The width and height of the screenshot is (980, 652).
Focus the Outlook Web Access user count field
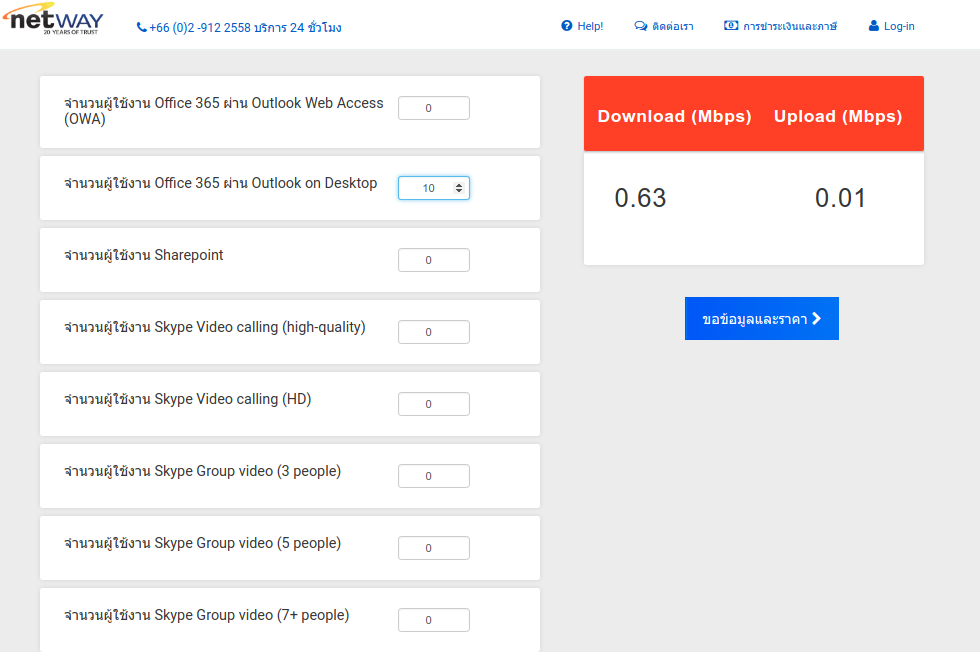[x=433, y=108]
